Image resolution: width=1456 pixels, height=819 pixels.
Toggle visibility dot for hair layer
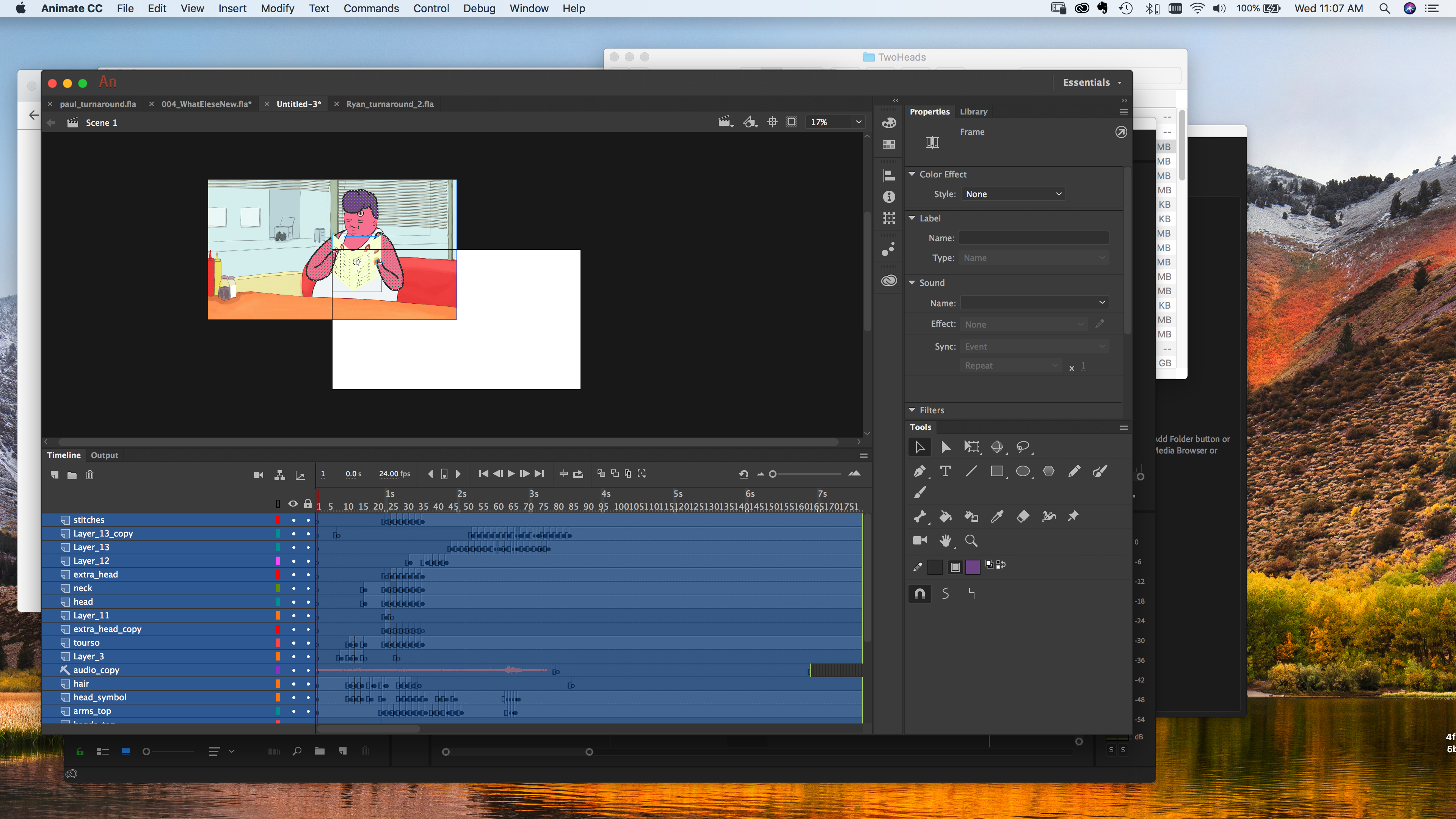coord(293,683)
